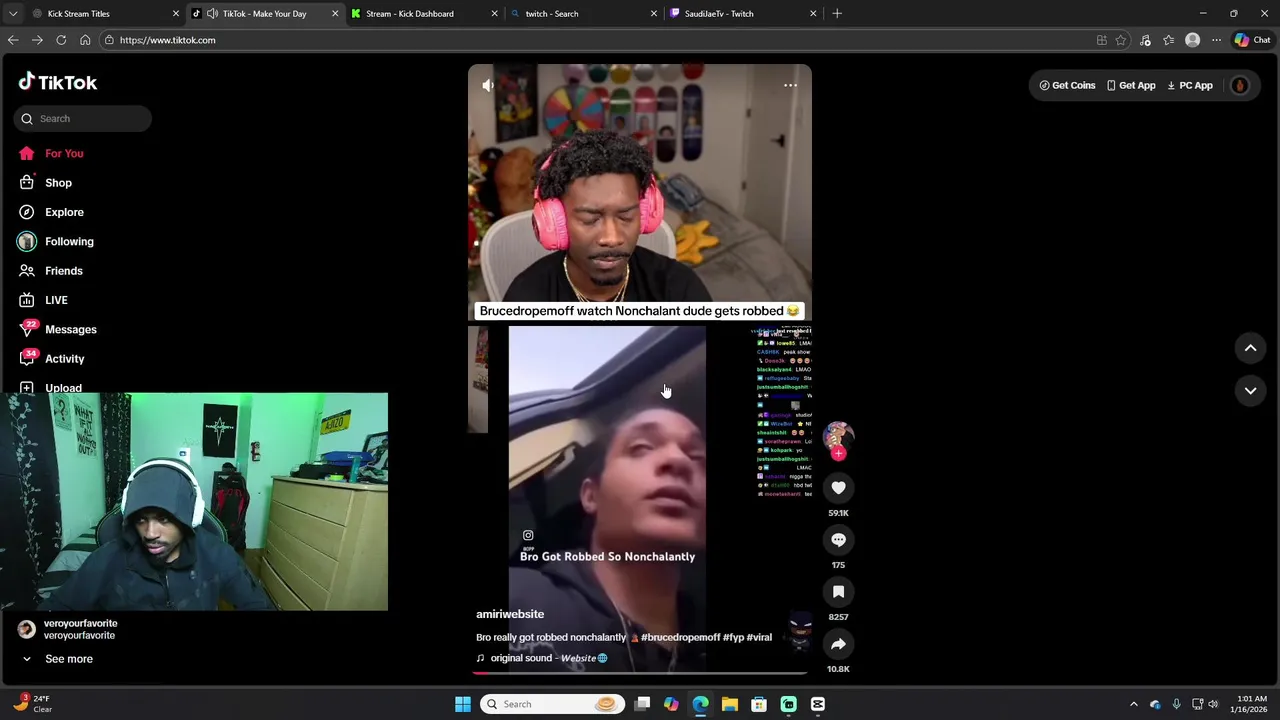The image size is (1280, 720).
Task: Open browser Settings and more menu
Action: click(x=1216, y=40)
